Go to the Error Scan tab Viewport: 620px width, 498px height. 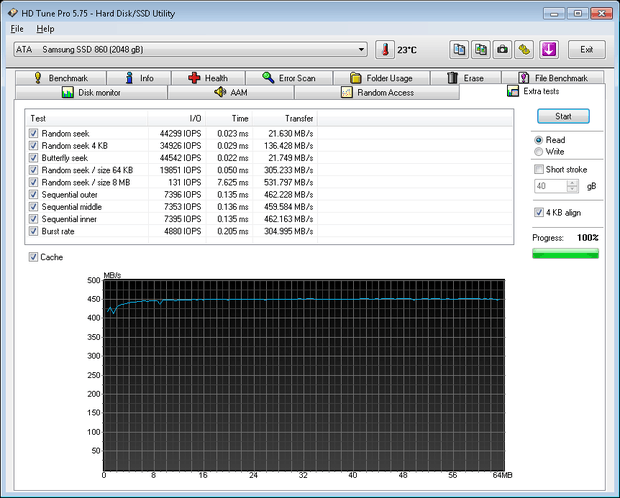coord(289,78)
